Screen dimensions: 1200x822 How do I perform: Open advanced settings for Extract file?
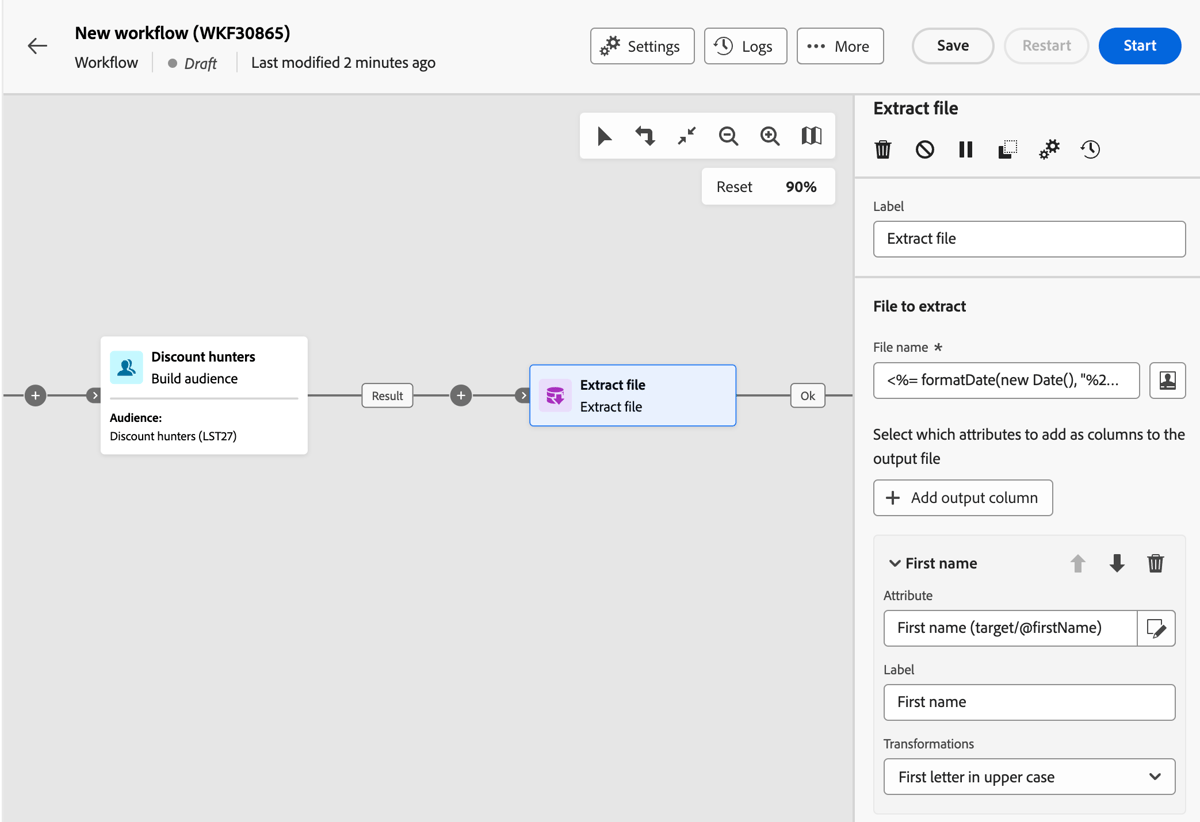tap(1048, 149)
